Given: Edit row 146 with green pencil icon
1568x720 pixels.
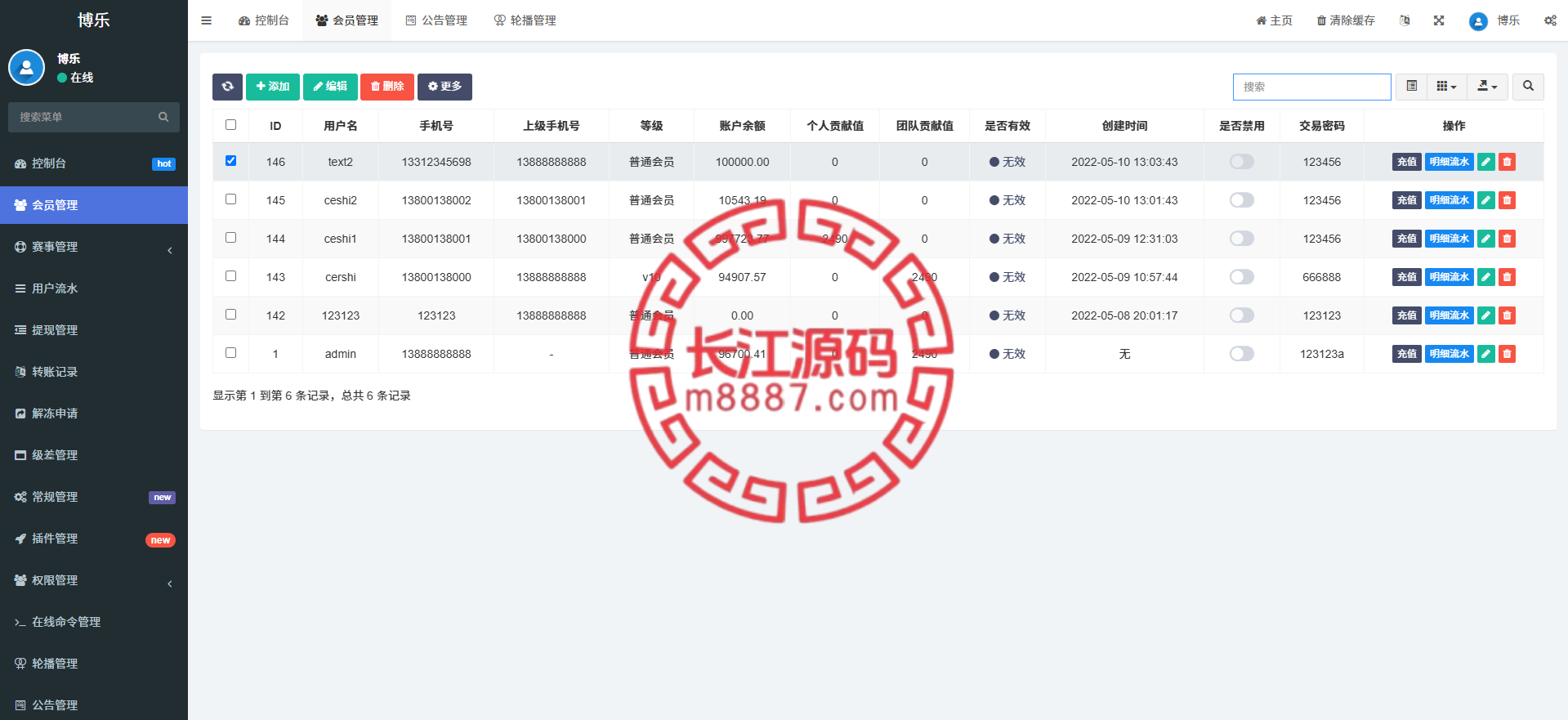Looking at the screenshot, I should tap(1486, 162).
